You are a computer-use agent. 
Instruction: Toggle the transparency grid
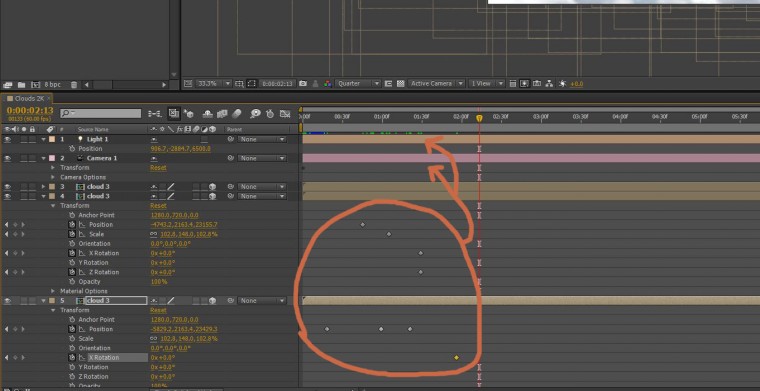(400, 84)
